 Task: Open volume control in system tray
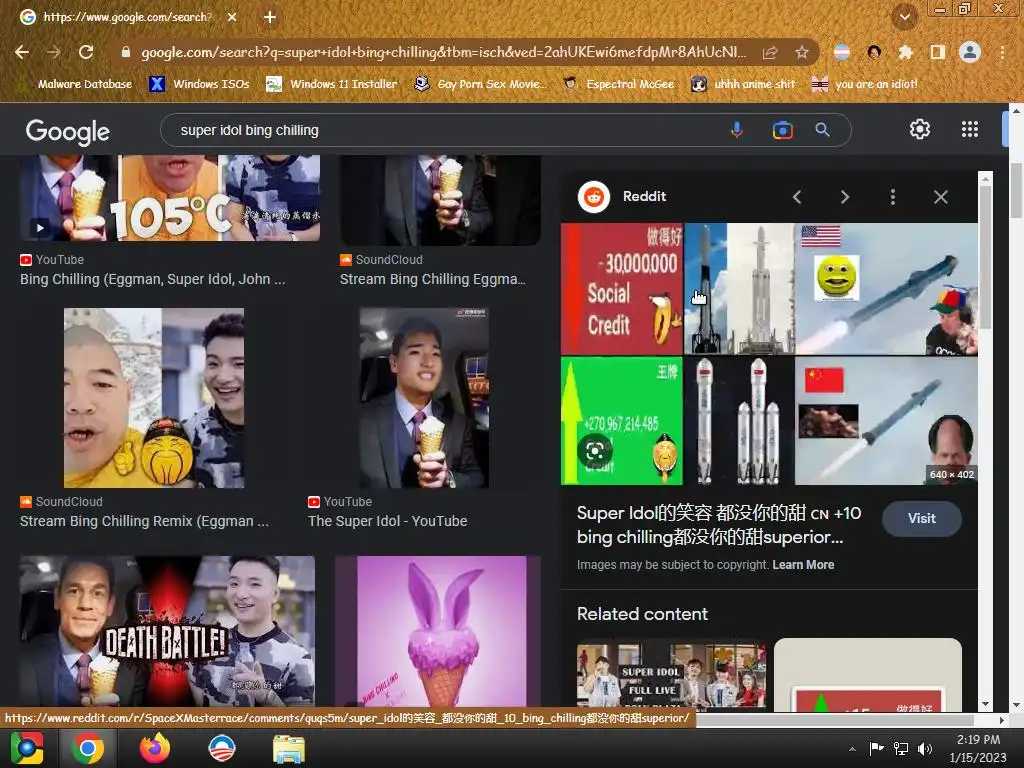[925, 748]
